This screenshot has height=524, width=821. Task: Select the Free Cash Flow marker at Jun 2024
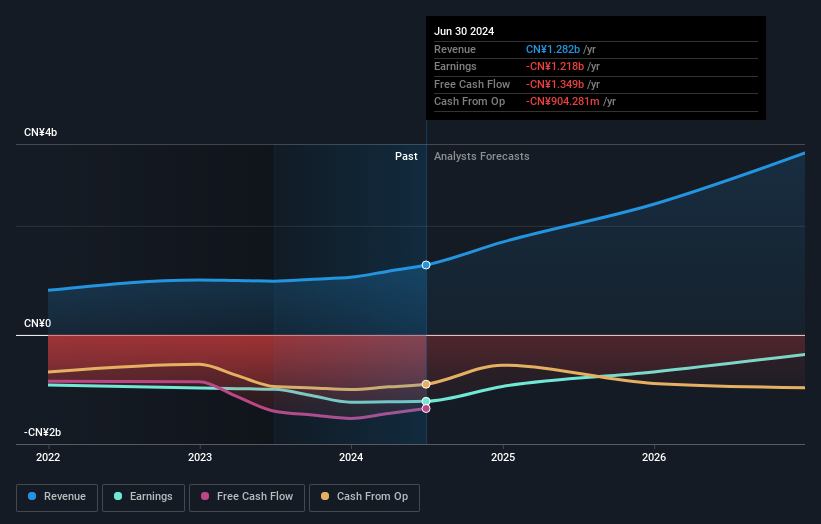(426, 408)
